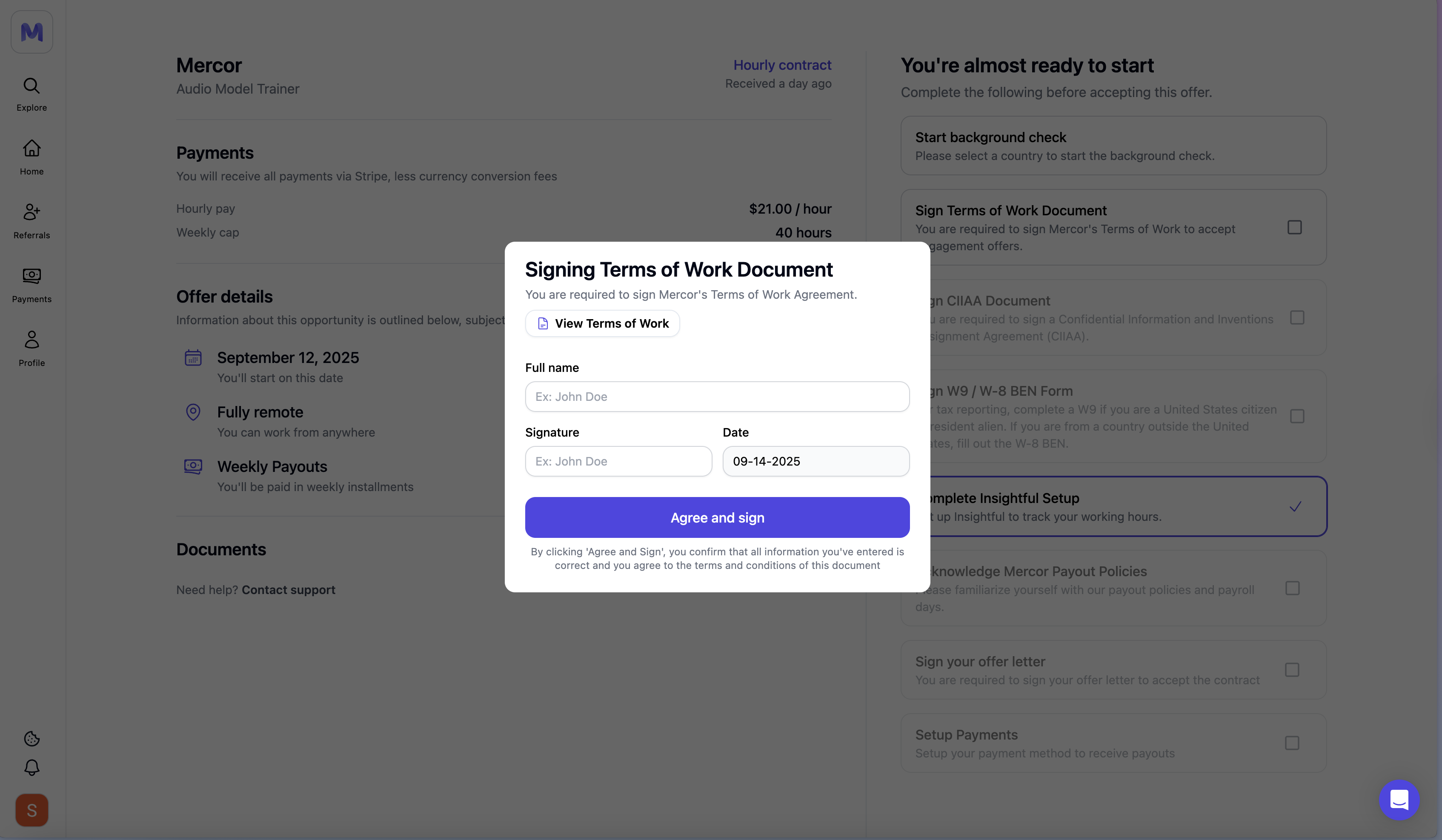Focus the Signature input field
The width and height of the screenshot is (1442, 840).
618,461
